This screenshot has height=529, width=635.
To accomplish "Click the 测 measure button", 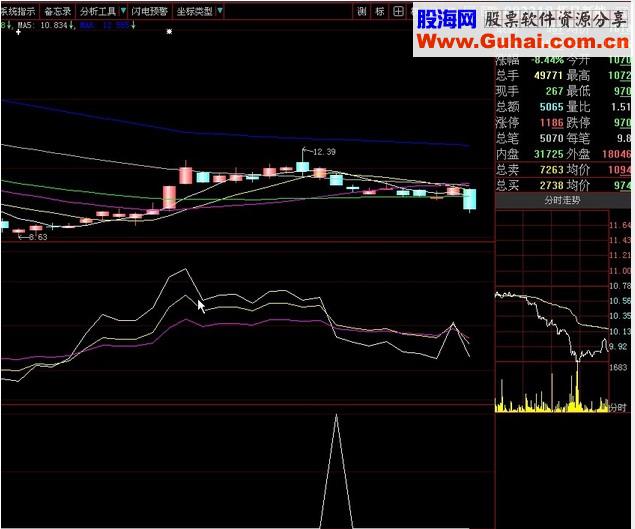I will pyautogui.click(x=361, y=11).
